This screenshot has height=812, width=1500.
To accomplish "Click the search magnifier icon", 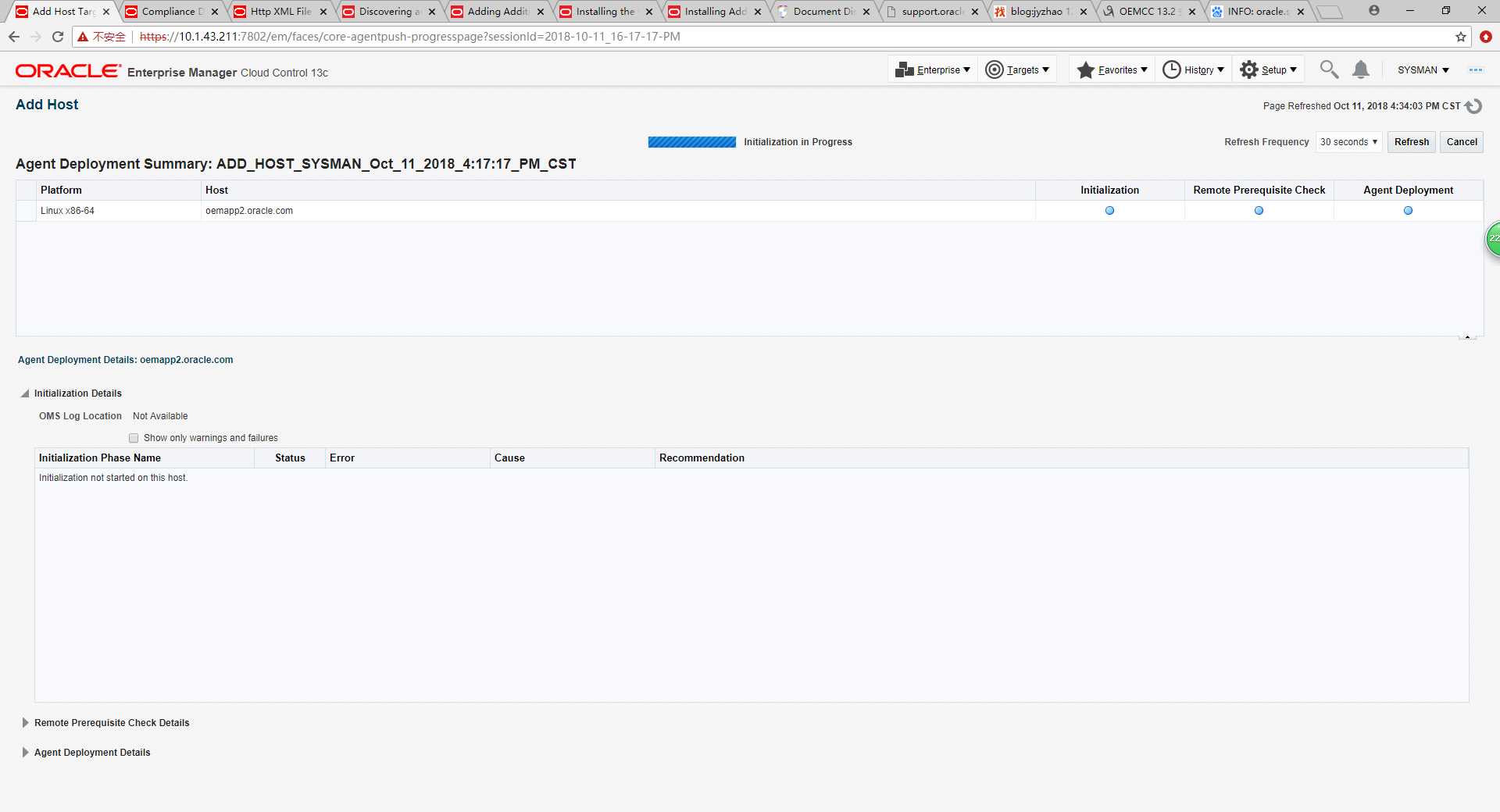I will coord(1329,70).
